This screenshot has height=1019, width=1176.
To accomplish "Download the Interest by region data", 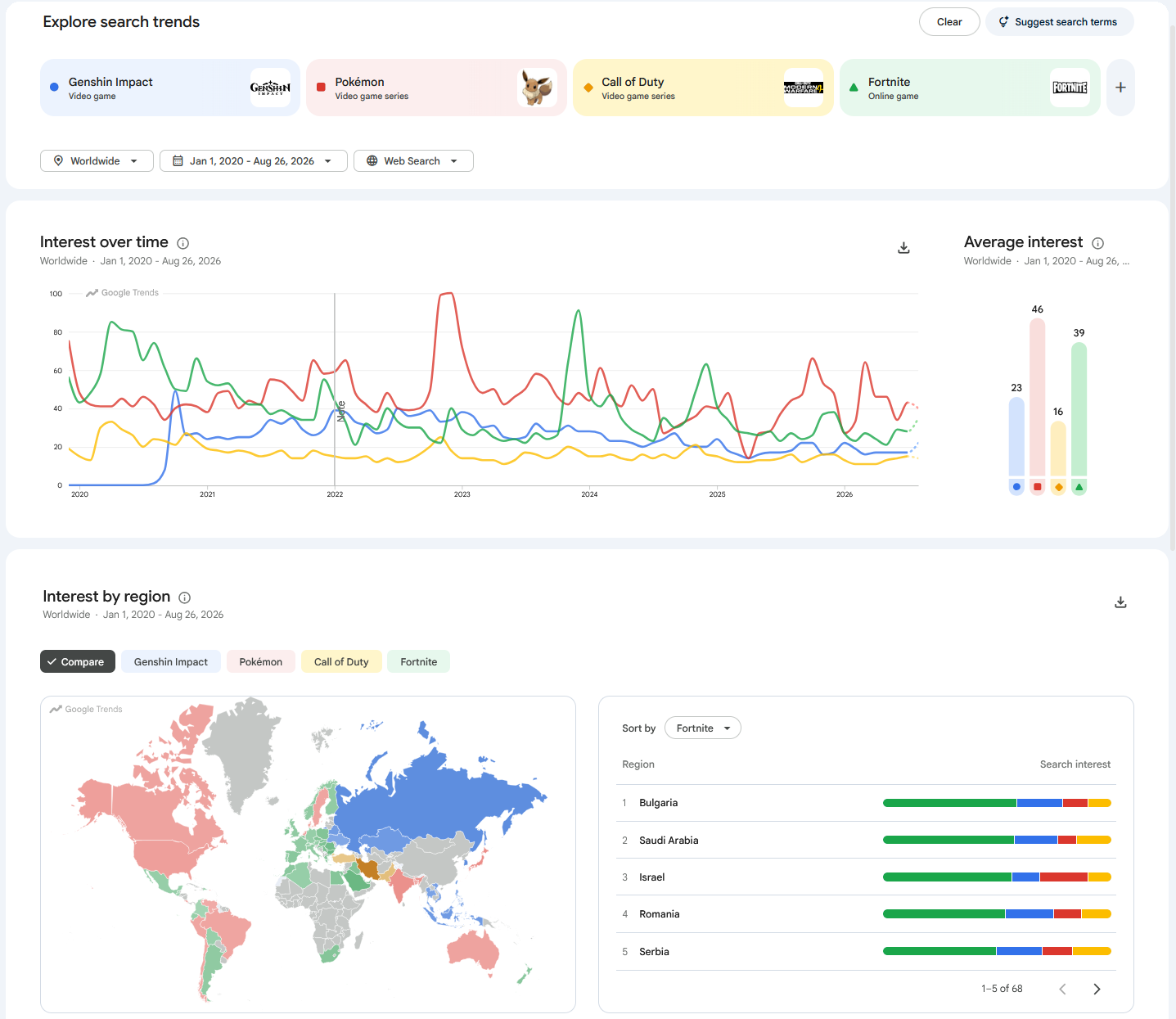I will tap(1120, 602).
